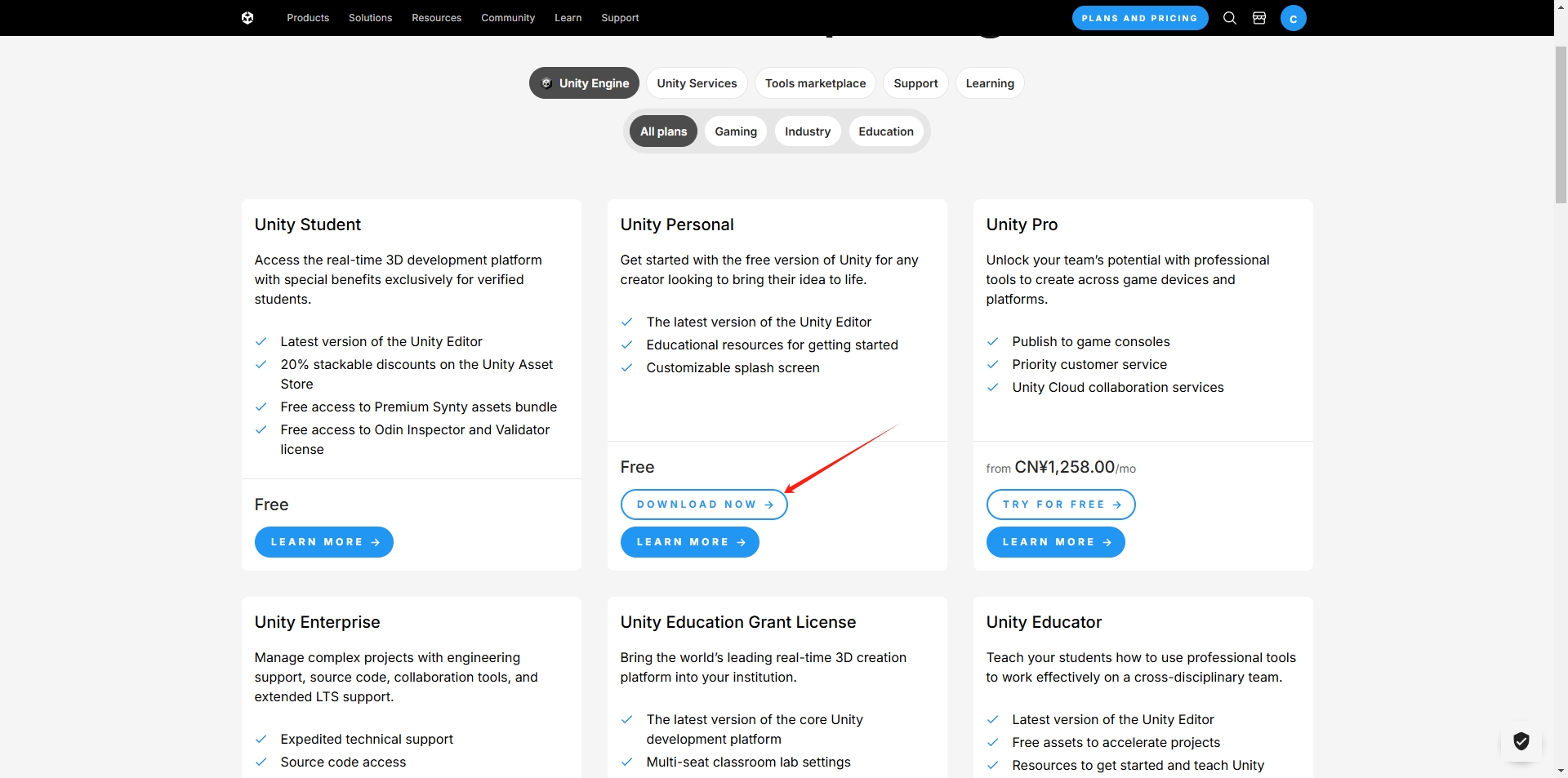The width and height of the screenshot is (1568, 778).
Task: Open the Solutions menu
Action: click(x=370, y=18)
